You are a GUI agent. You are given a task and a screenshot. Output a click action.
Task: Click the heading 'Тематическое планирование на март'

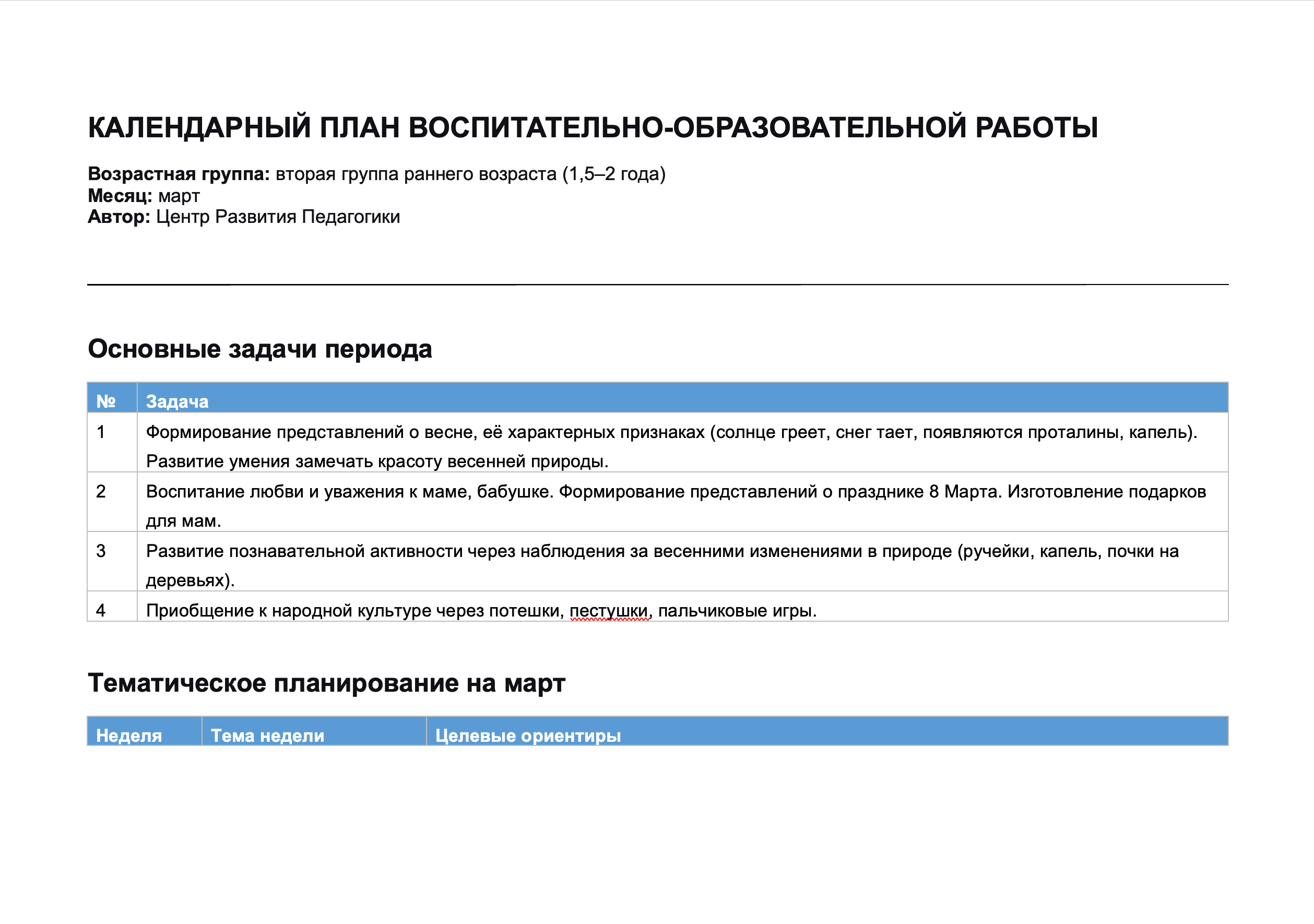326,683
